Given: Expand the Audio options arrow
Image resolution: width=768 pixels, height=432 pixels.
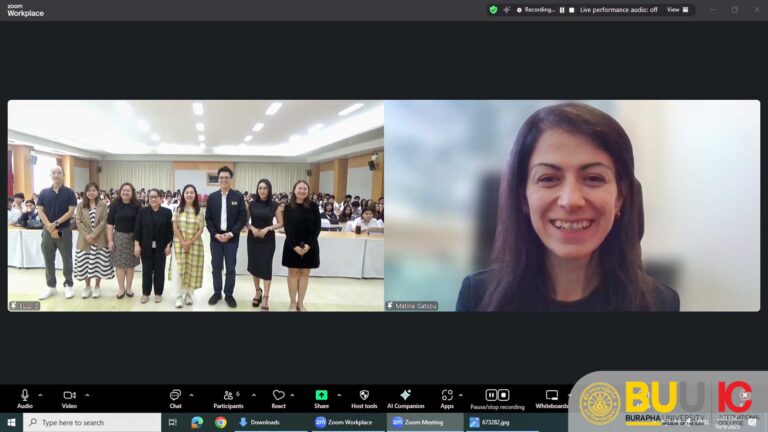Looking at the screenshot, I should point(40,395).
